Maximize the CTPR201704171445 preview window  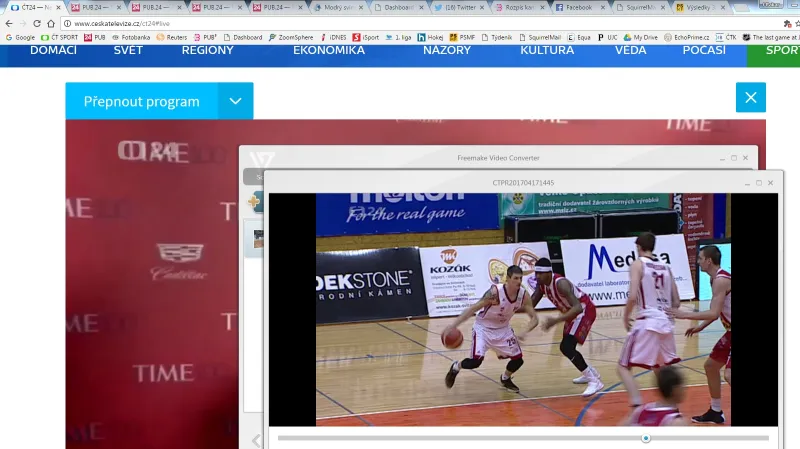click(x=759, y=183)
